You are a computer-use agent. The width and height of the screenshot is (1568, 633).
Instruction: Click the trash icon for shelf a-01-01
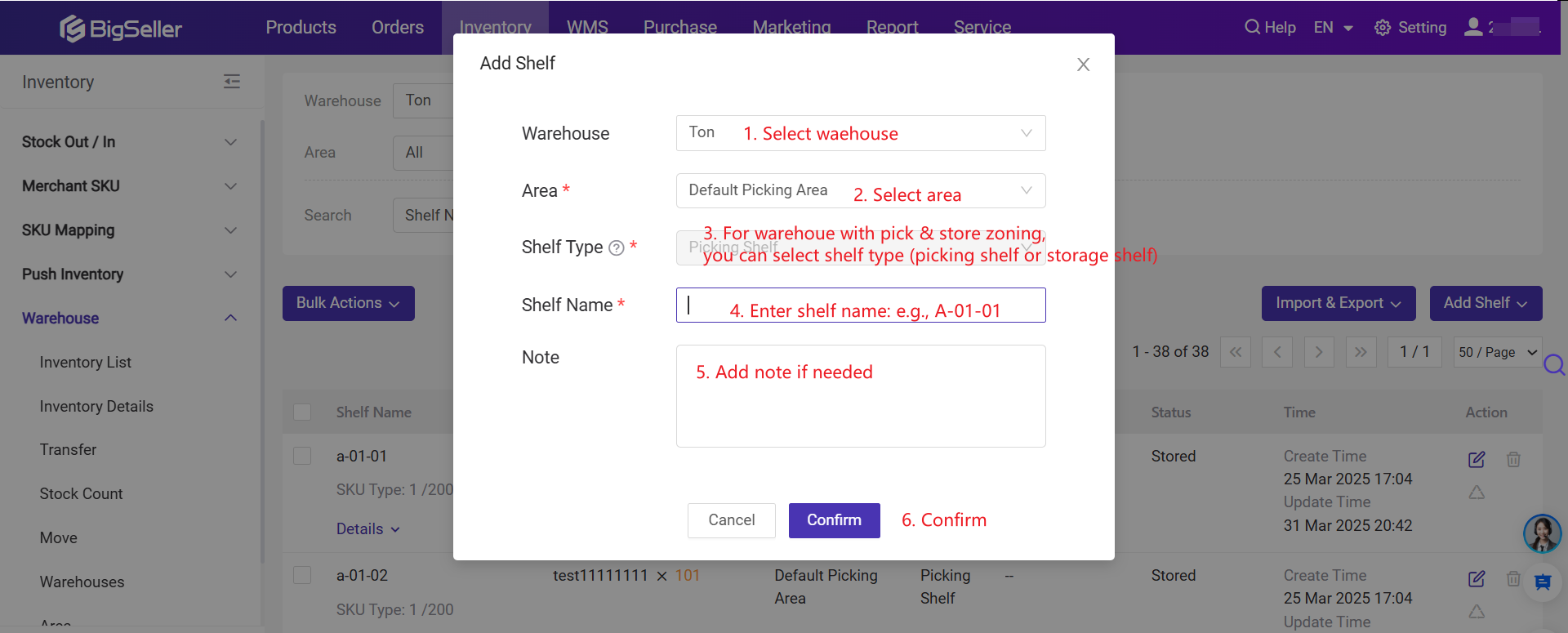[1513, 459]
